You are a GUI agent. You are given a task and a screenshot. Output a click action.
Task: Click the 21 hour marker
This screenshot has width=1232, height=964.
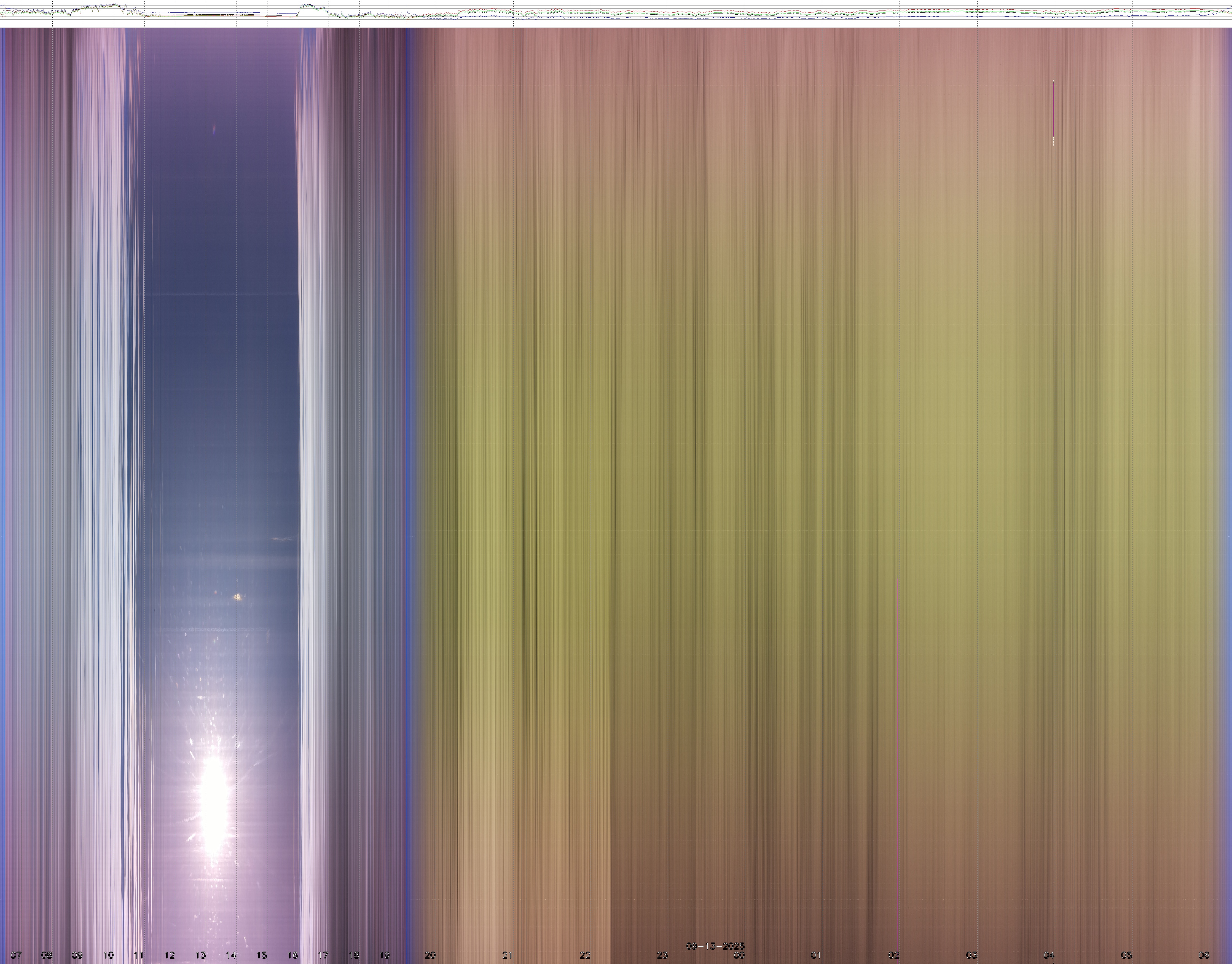point(508,955)
